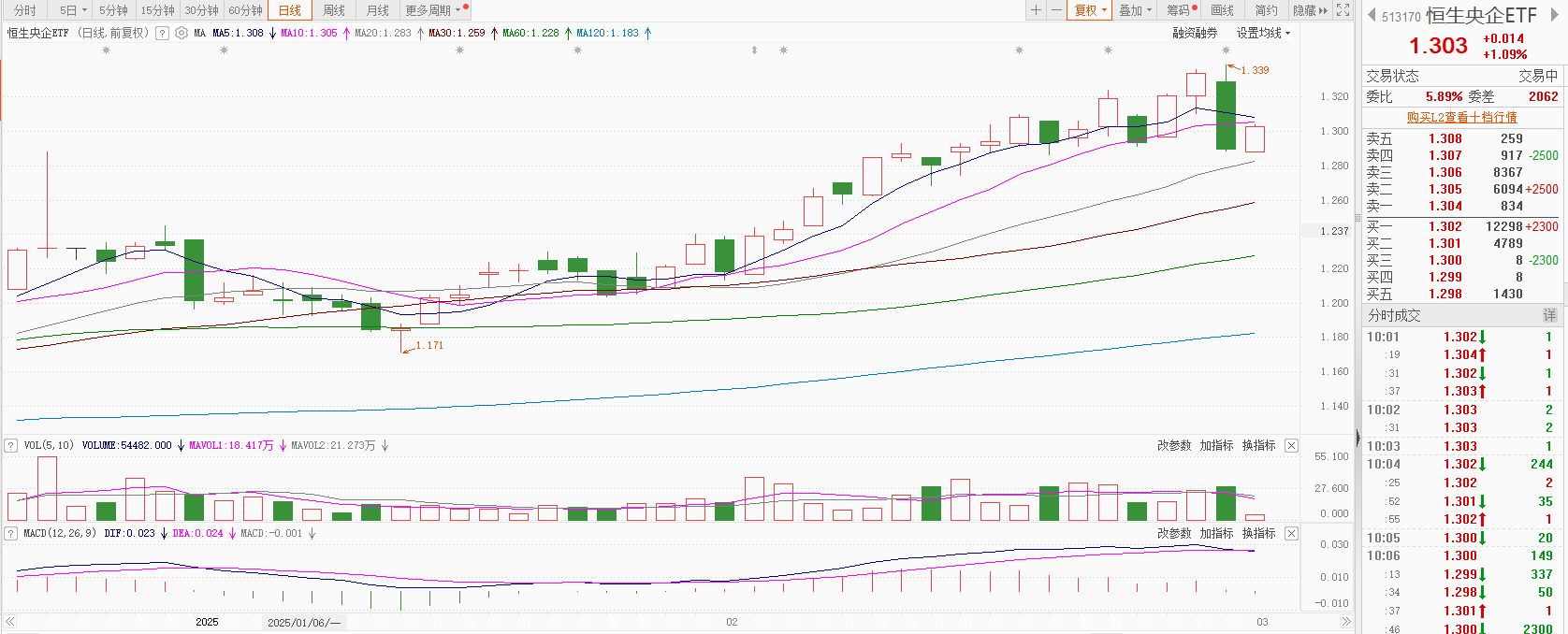Open the MA settings gear icon
Image resolution: width=1568 pixels, height=634 pixels.
tap(181, 33)
